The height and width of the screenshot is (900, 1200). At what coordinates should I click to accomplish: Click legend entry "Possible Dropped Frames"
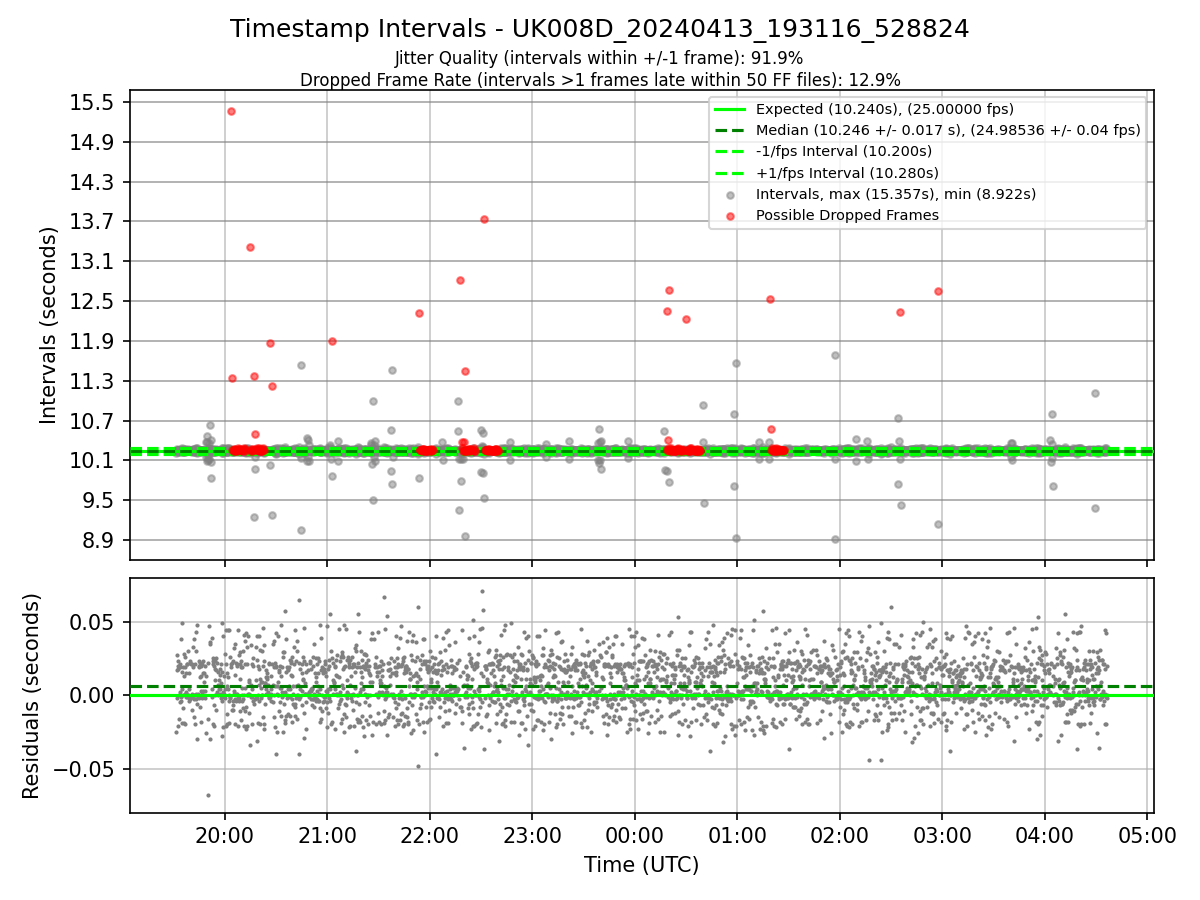click(847, 215)
